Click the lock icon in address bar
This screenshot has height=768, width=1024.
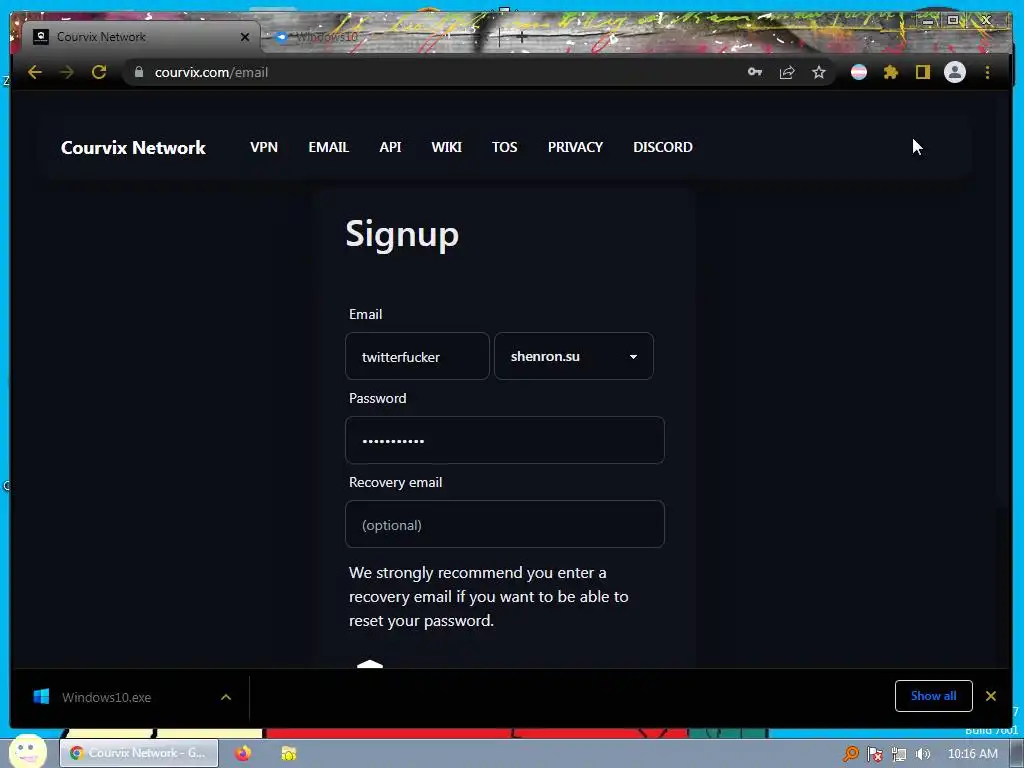click(x=138, y=72)
